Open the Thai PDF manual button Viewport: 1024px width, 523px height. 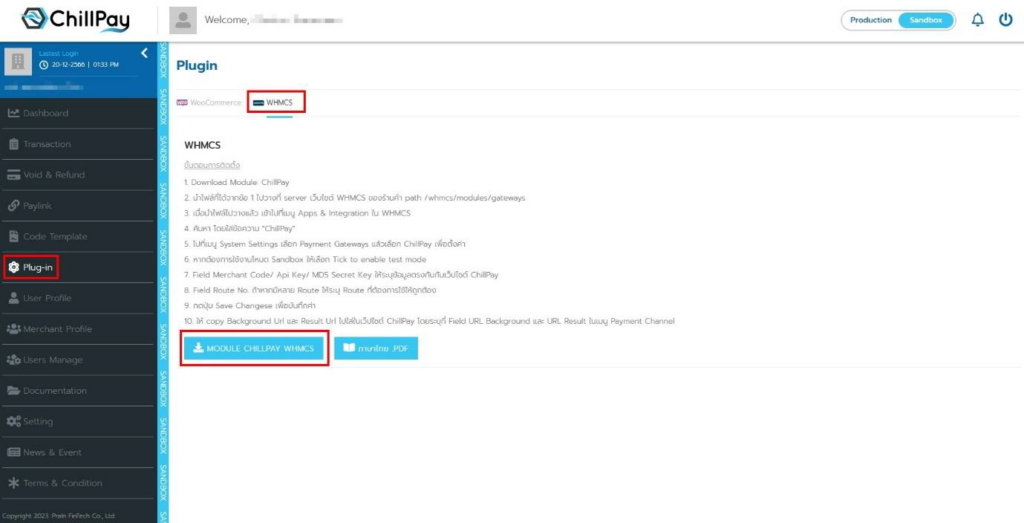pyautogui.click(x=376, y=348)
